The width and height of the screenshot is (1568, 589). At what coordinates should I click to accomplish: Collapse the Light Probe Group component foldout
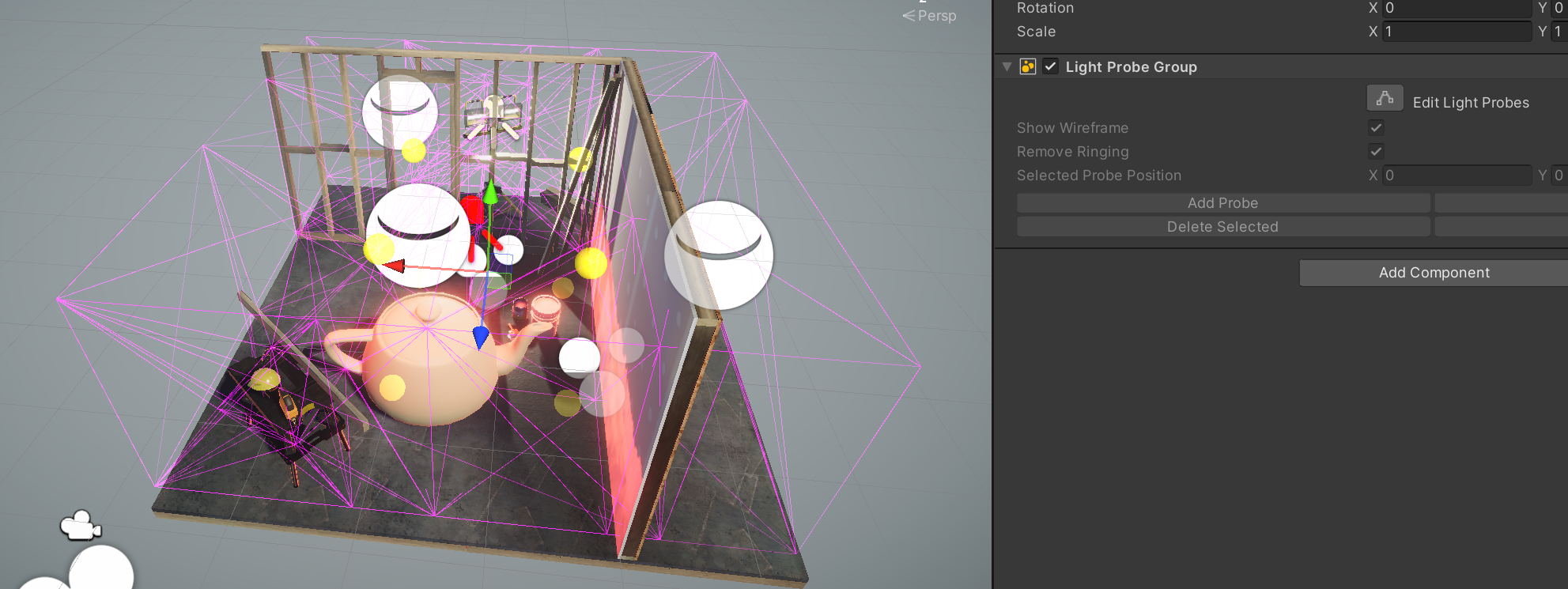pos(1007,66)
